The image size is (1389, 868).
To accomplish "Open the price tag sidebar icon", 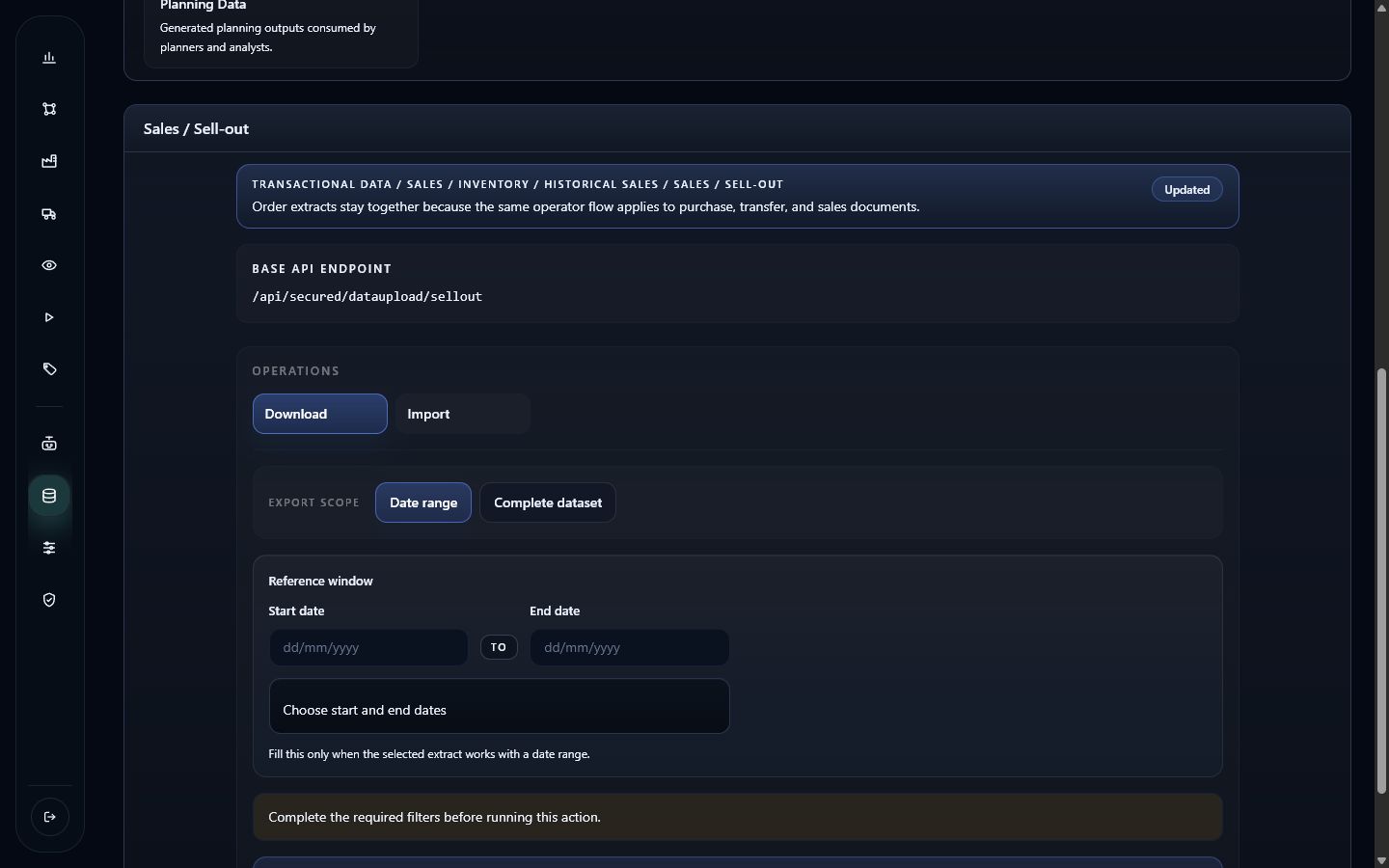I will point(49,369).
